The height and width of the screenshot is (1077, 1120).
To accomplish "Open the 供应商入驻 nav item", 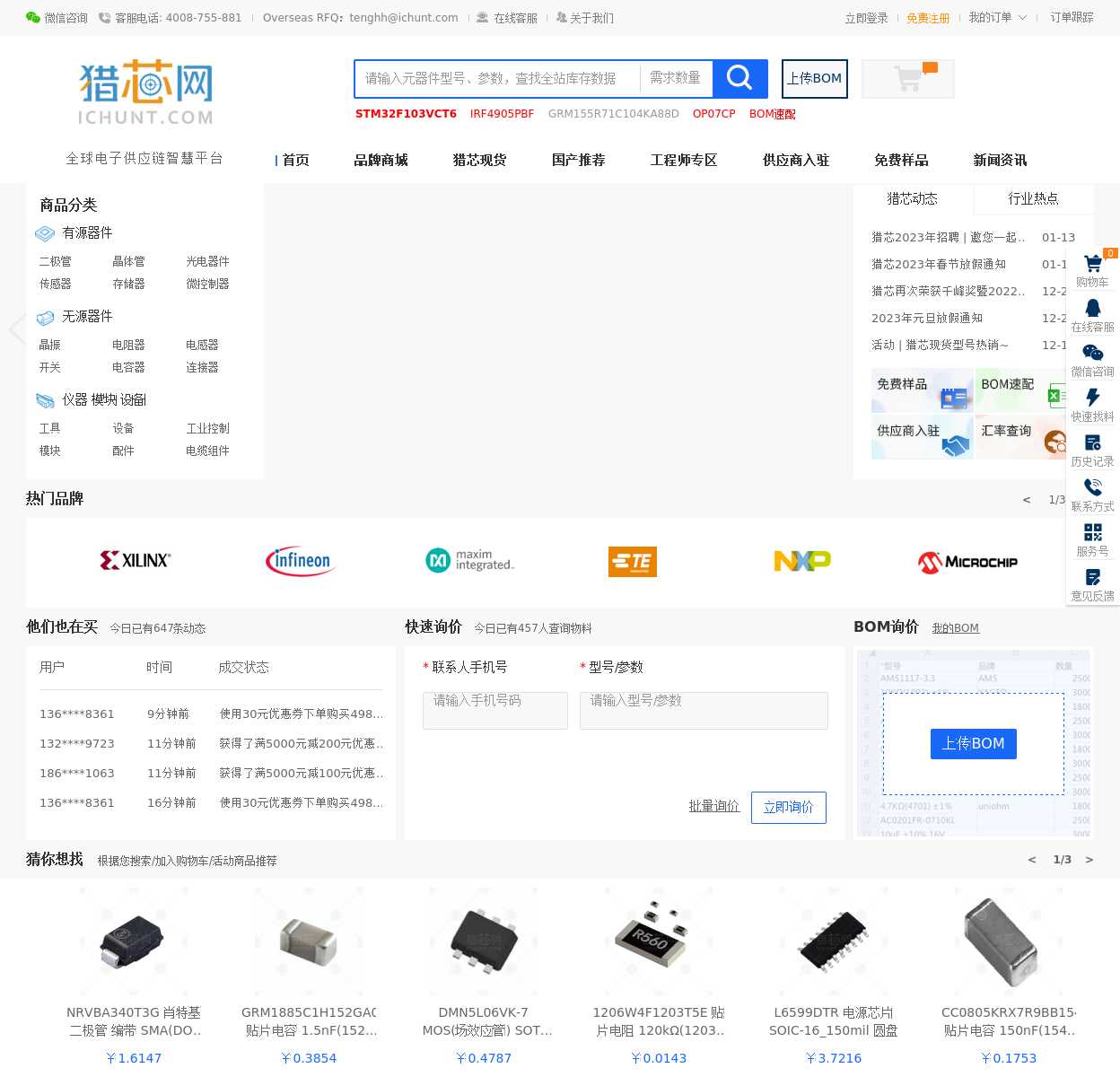I will tap(796, 160).
